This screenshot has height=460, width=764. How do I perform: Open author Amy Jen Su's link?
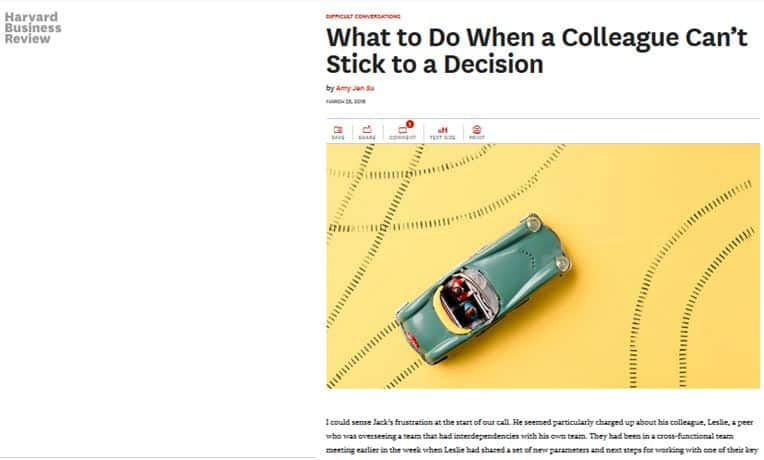(355, 88)
